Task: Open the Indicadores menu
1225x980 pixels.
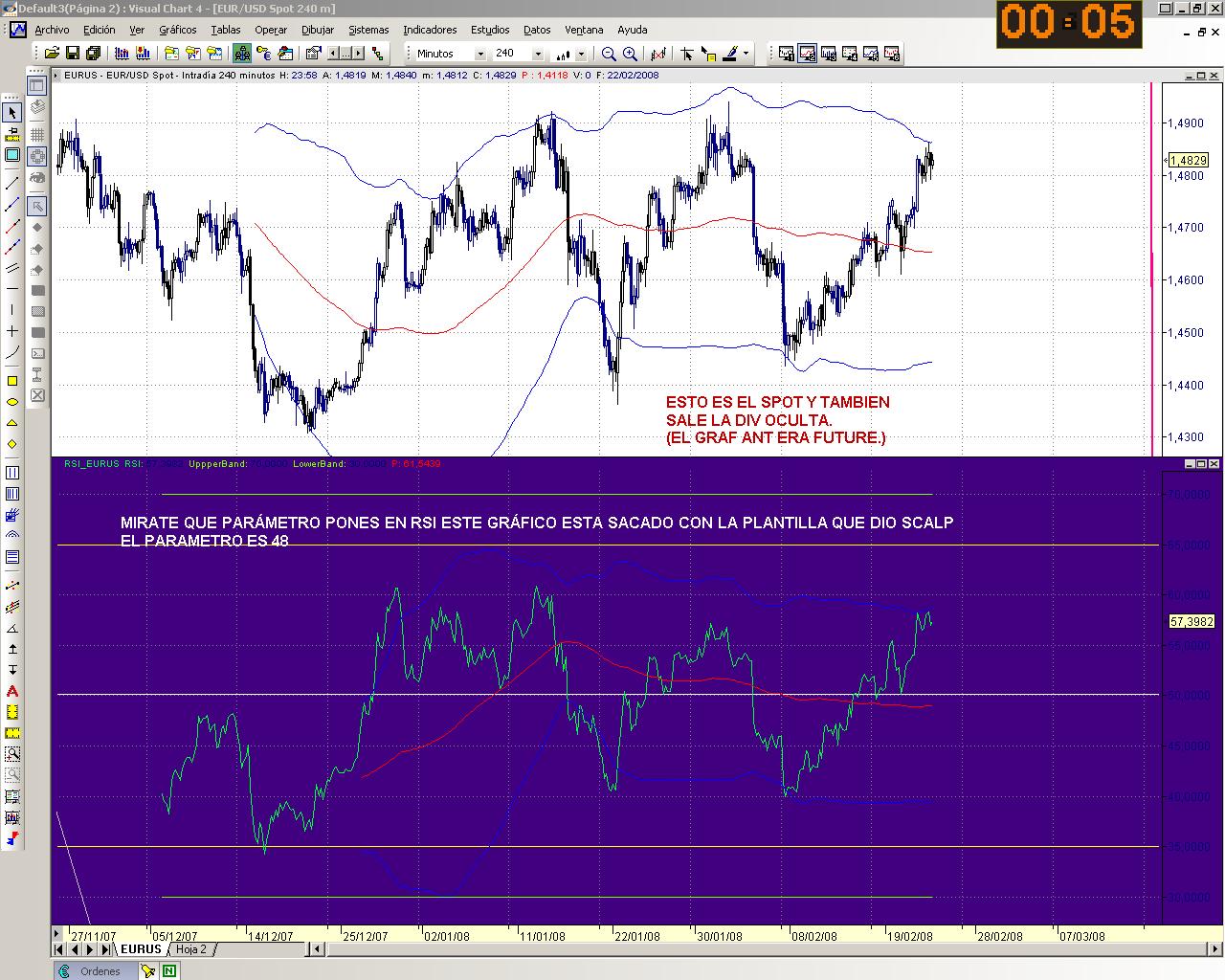Action: tap(430, 30)
